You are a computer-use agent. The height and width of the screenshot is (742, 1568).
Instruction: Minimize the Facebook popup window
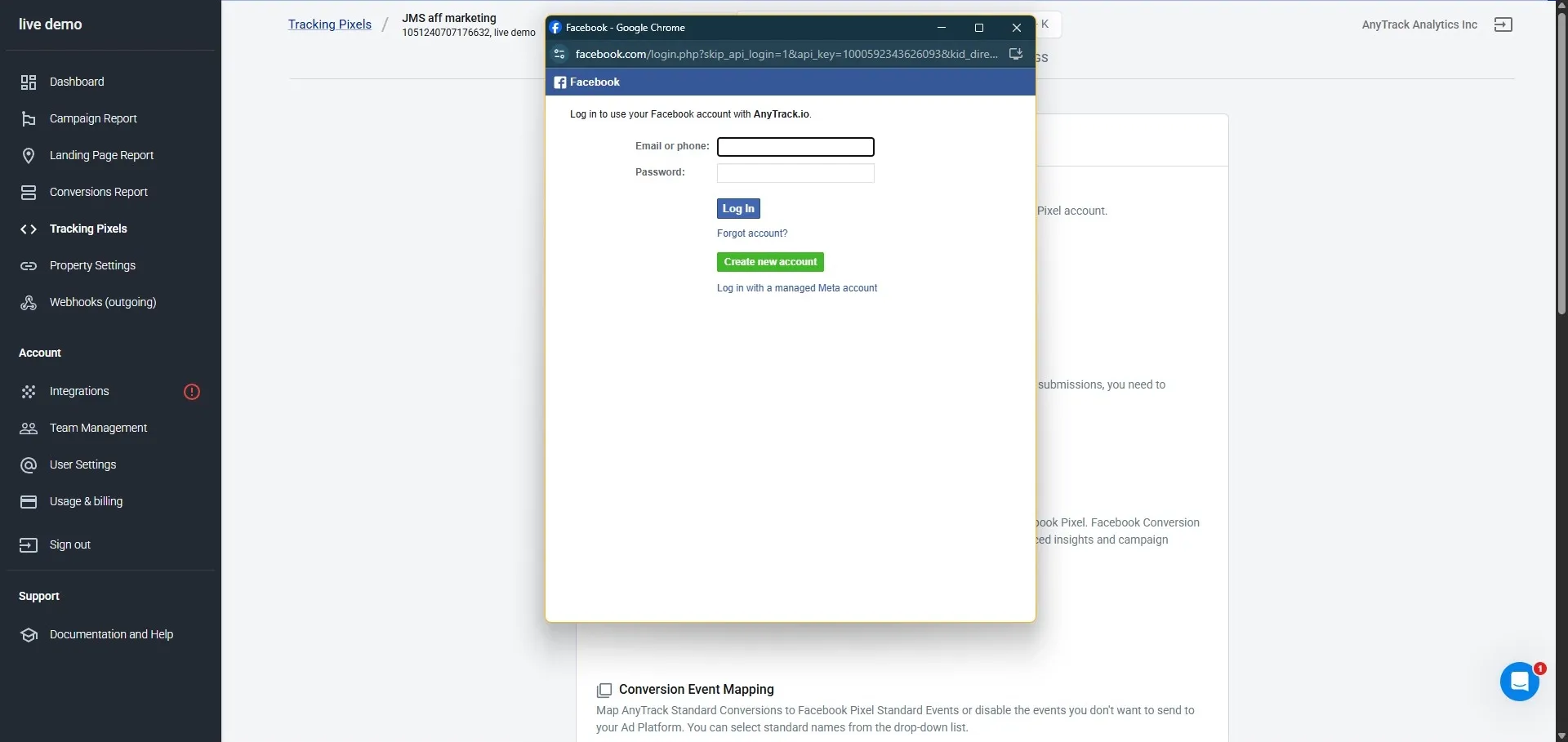point(942,28)
